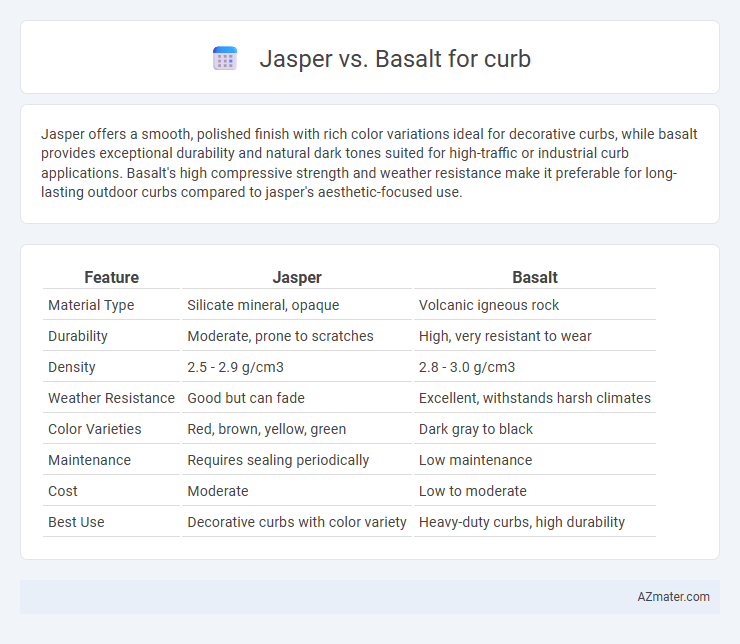Click the 'Material Type' row label

click(x=91, y=305)
